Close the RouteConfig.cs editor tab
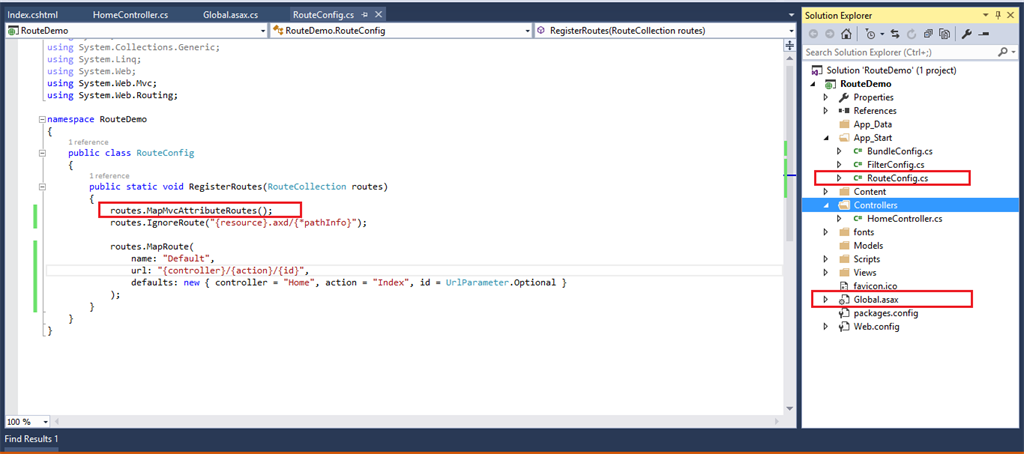 (x=379, y=14)
